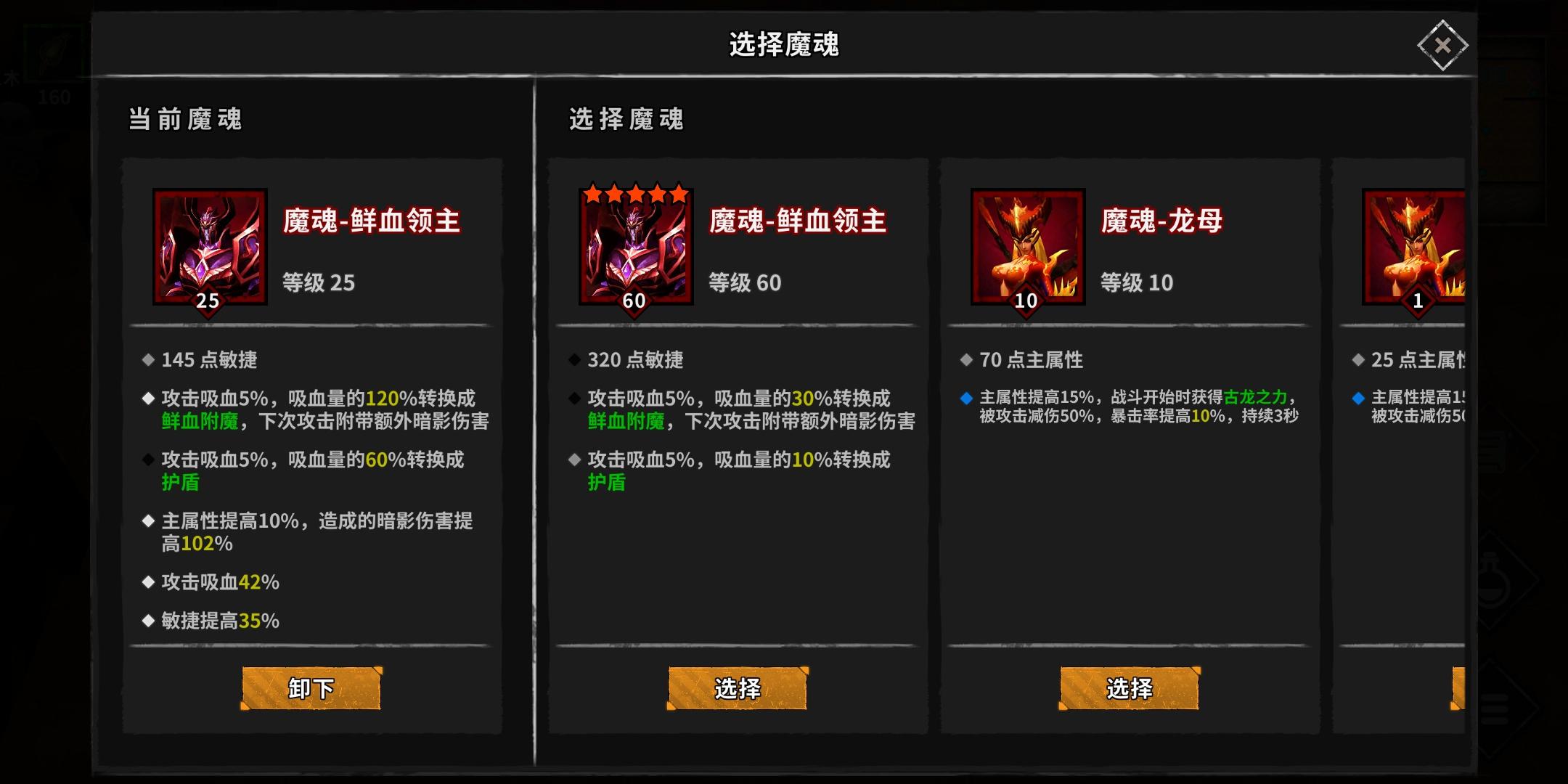Tap the current 鲜血领主 level 25 portrait
Image resolution: width=1568 pixels, height=784 pixels.
pyautogui.click(x=210, y=247)
